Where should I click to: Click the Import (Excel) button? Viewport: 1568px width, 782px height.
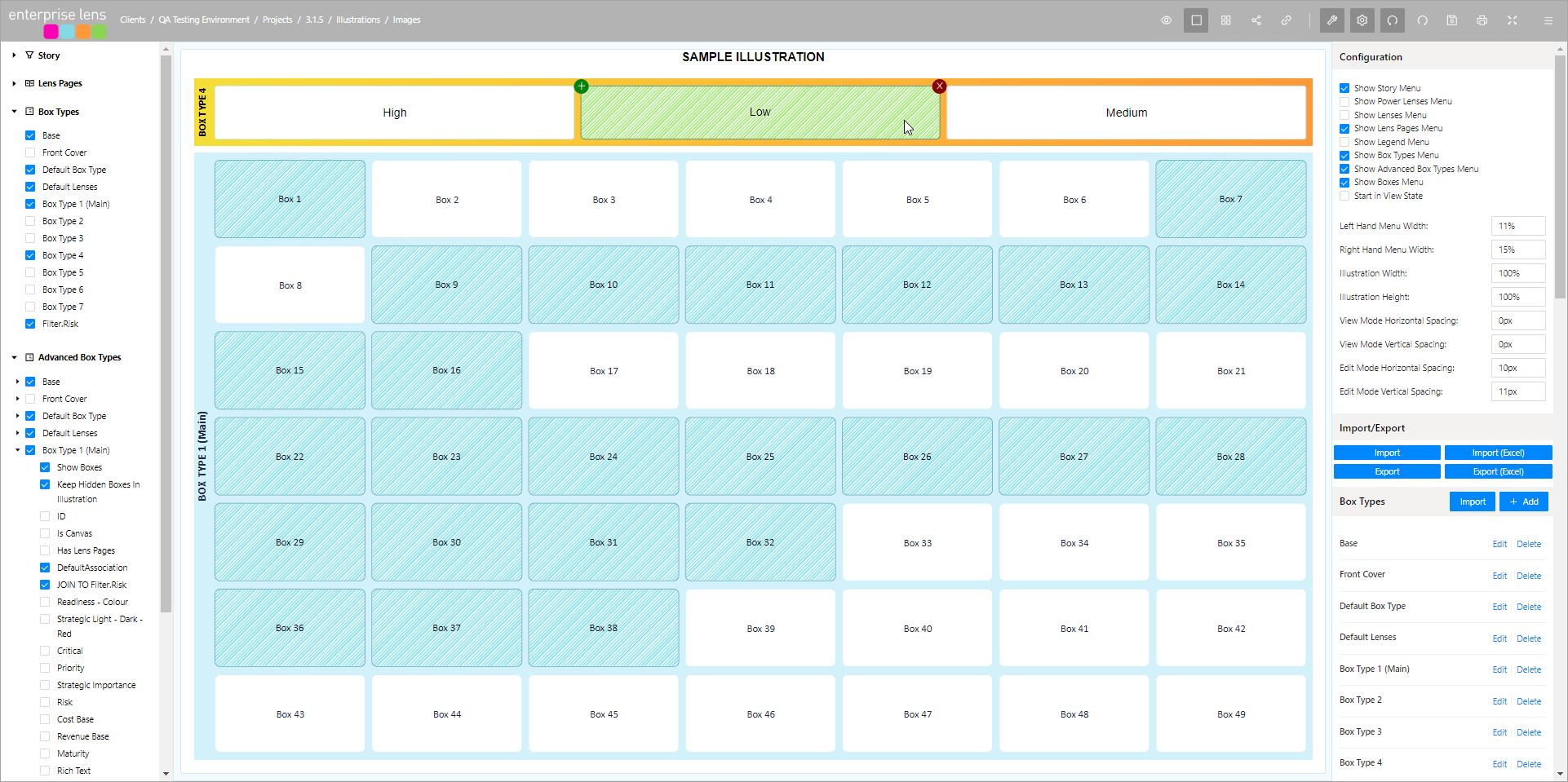1497,453
